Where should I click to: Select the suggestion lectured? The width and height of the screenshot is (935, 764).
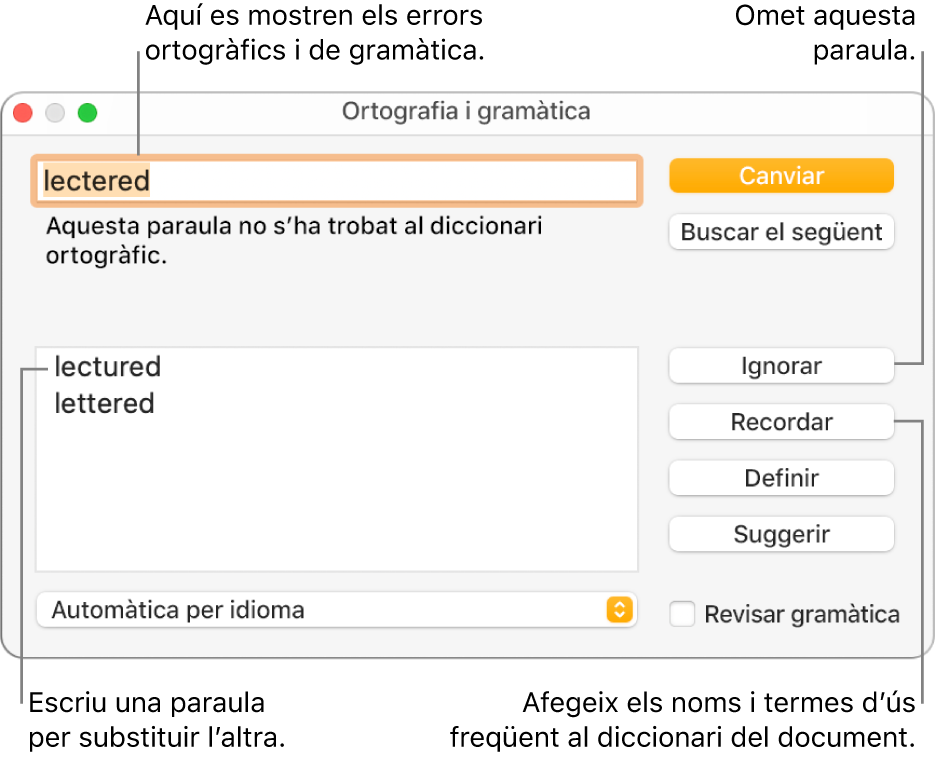click(108, 367)
